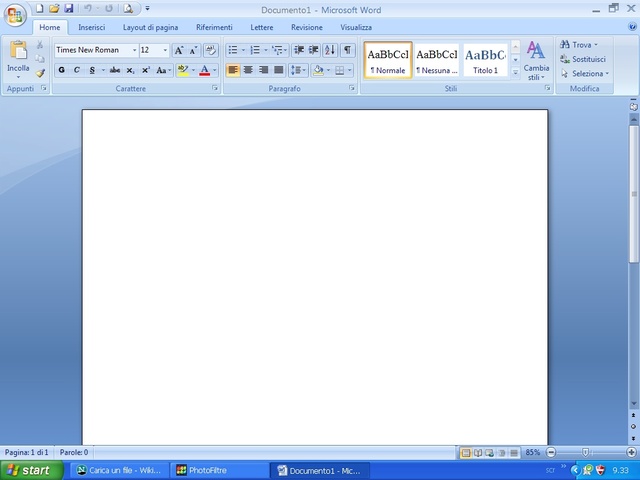The image size is (640, 480).
Task: Apply text highlight color
Action: coord(183,70)
